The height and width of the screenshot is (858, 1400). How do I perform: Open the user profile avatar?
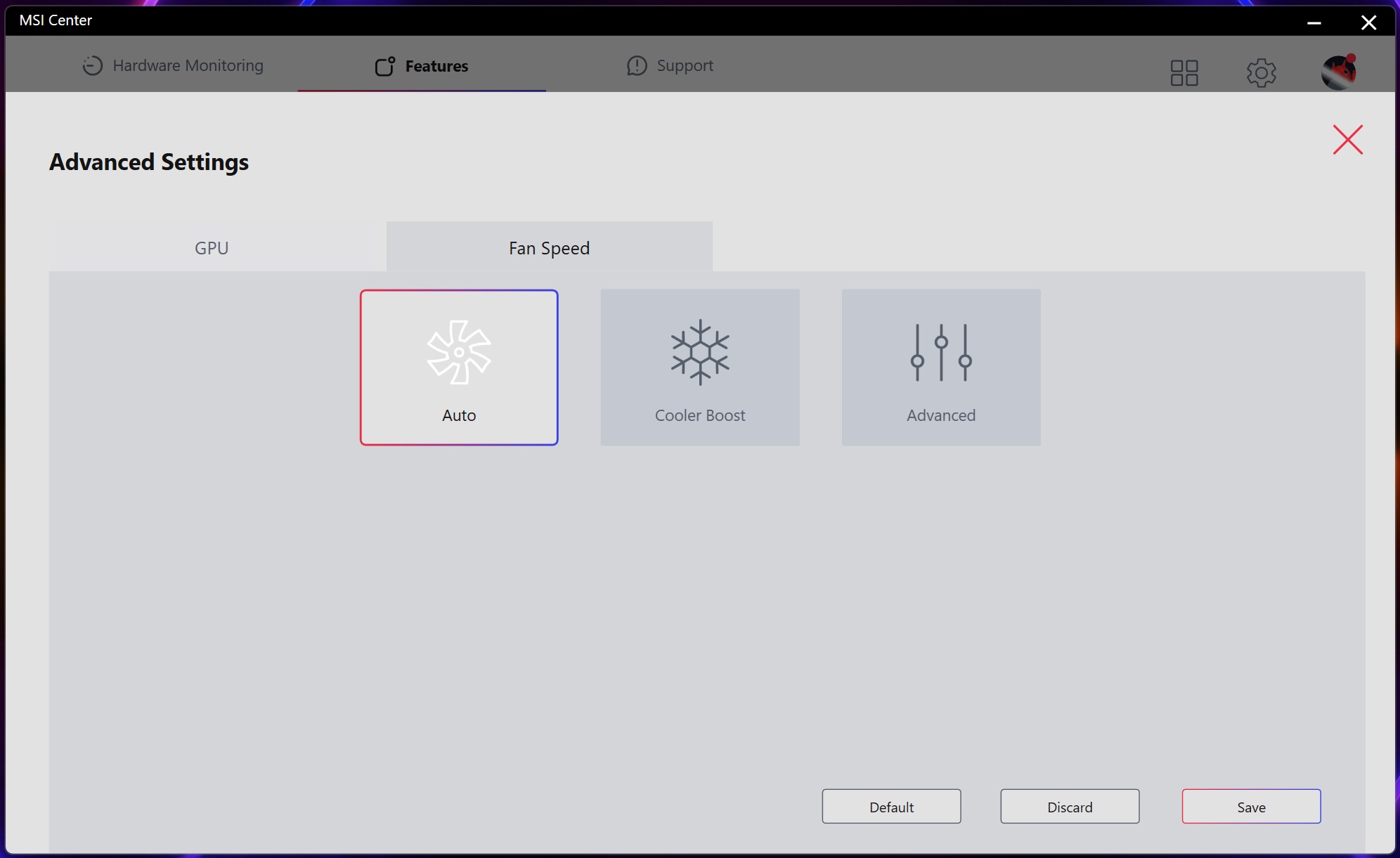click(x=1339, y=72)
